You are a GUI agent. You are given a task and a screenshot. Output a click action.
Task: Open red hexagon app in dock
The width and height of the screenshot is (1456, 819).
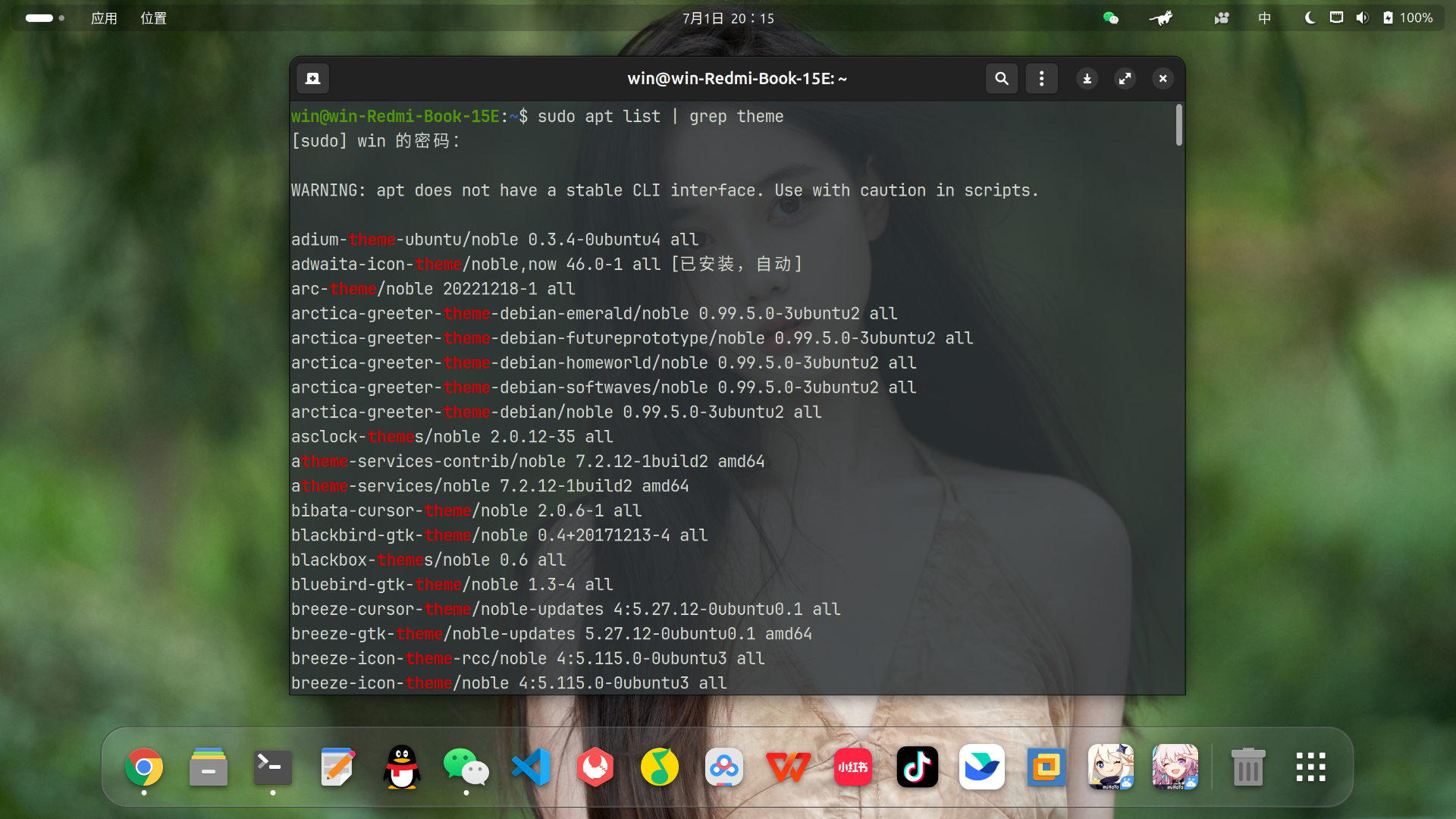[x=595, y=767]
